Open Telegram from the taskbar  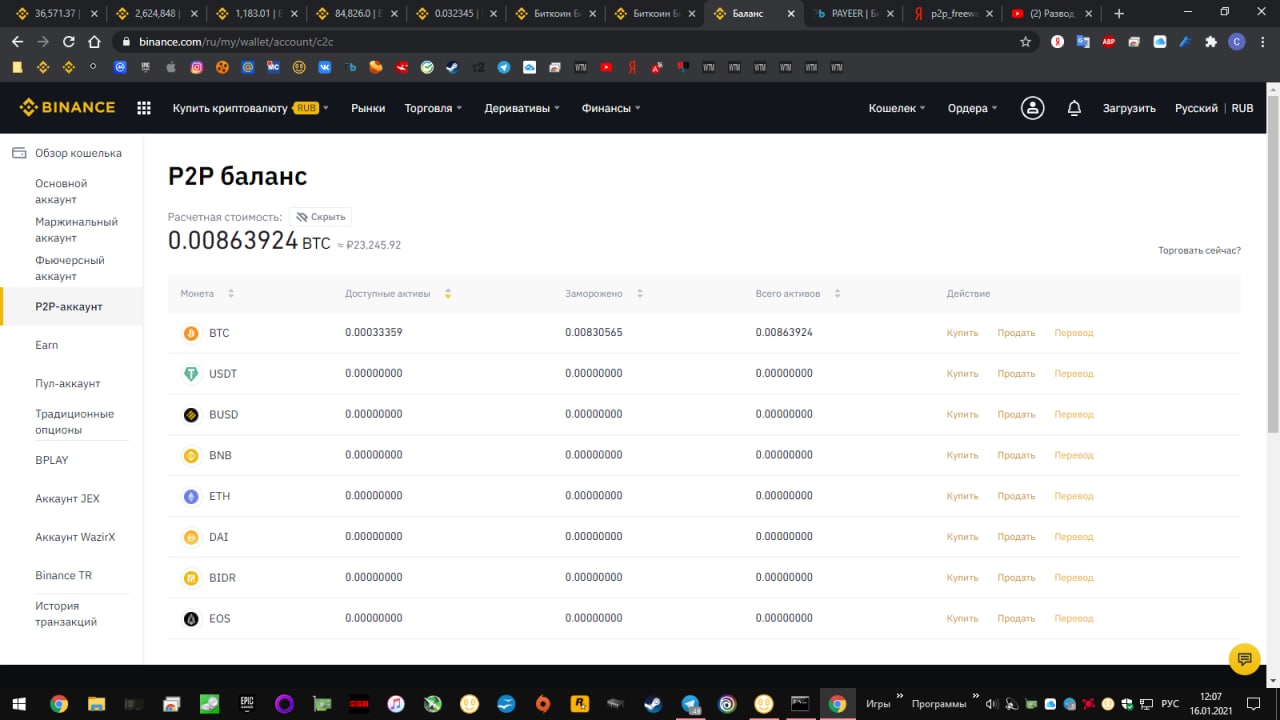pyautogui.click(x=690, y=703)
